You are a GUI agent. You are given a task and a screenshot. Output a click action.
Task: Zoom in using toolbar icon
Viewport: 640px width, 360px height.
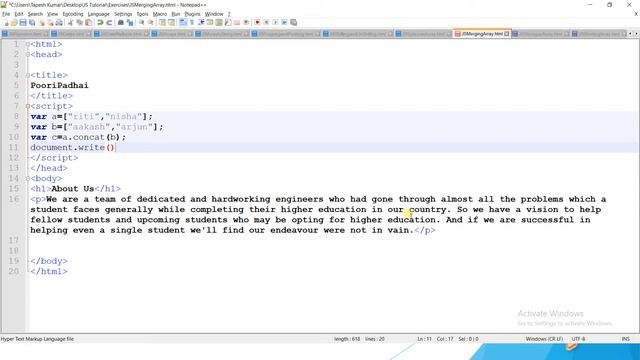(142, 22)
